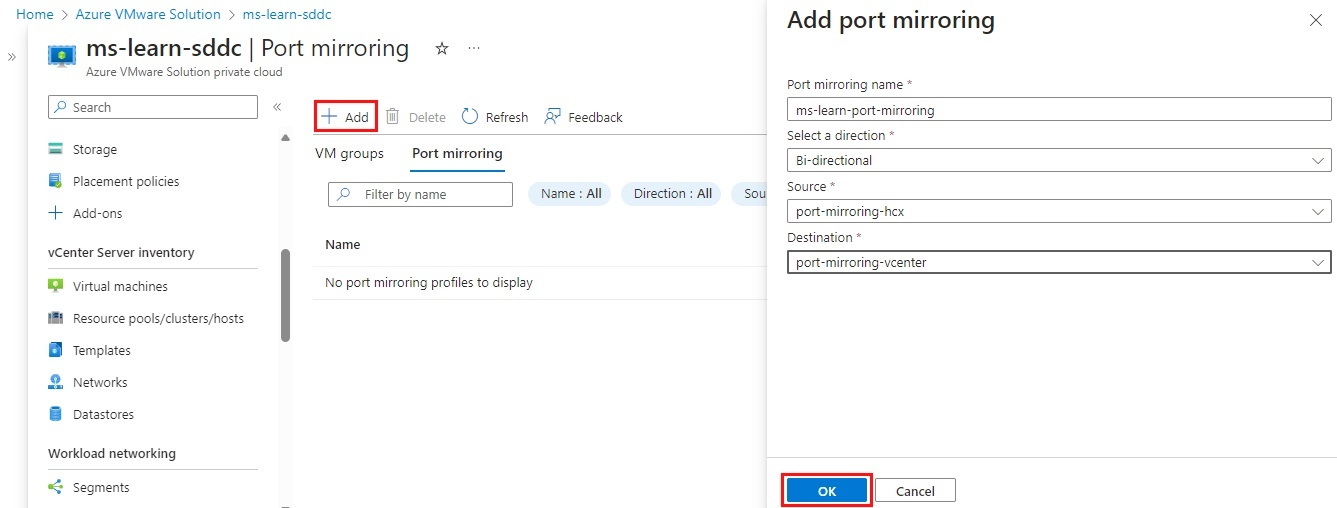The image size is (1337, 508).
Task: Click the Templates icon
Action: pyautogui.click(x=56, y=350)
